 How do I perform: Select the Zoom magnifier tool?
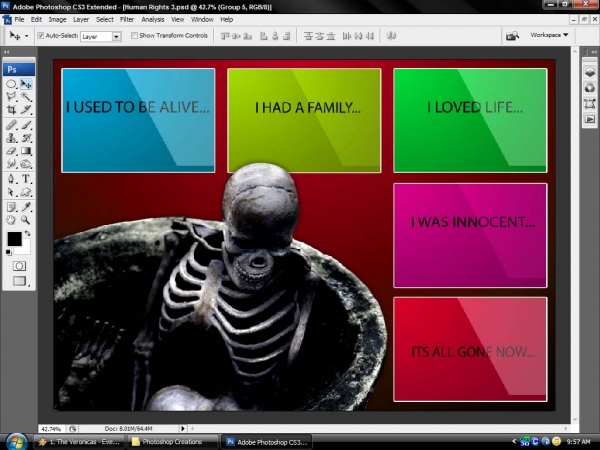[x=26, y=220]
